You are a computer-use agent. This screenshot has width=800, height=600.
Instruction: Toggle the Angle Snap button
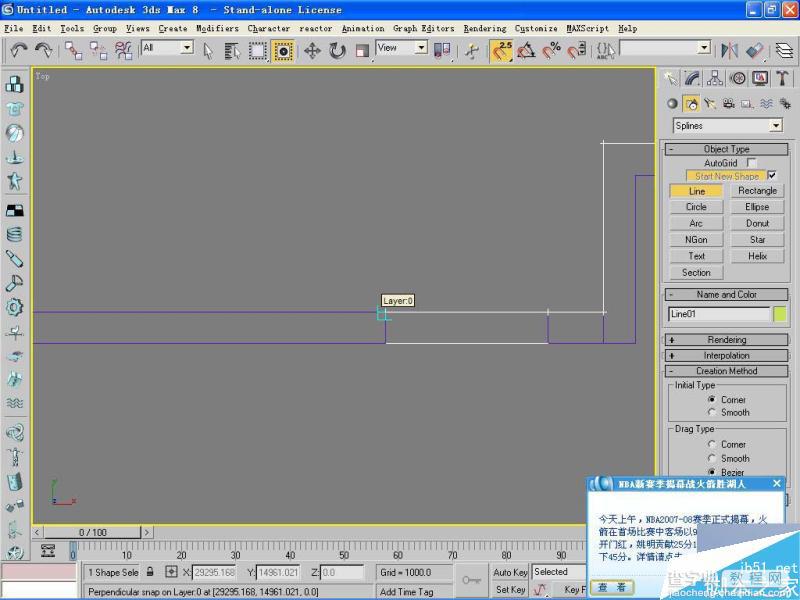[x=527, y=51]
